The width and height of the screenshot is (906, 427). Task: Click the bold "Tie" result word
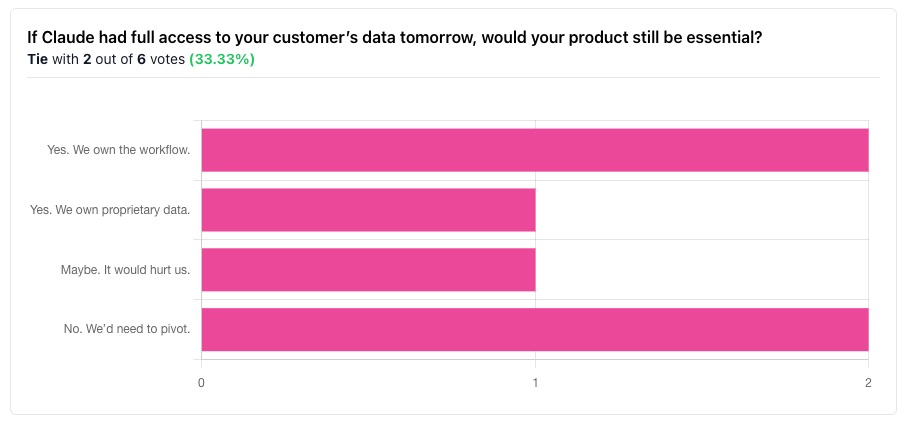tap(37, 59)
